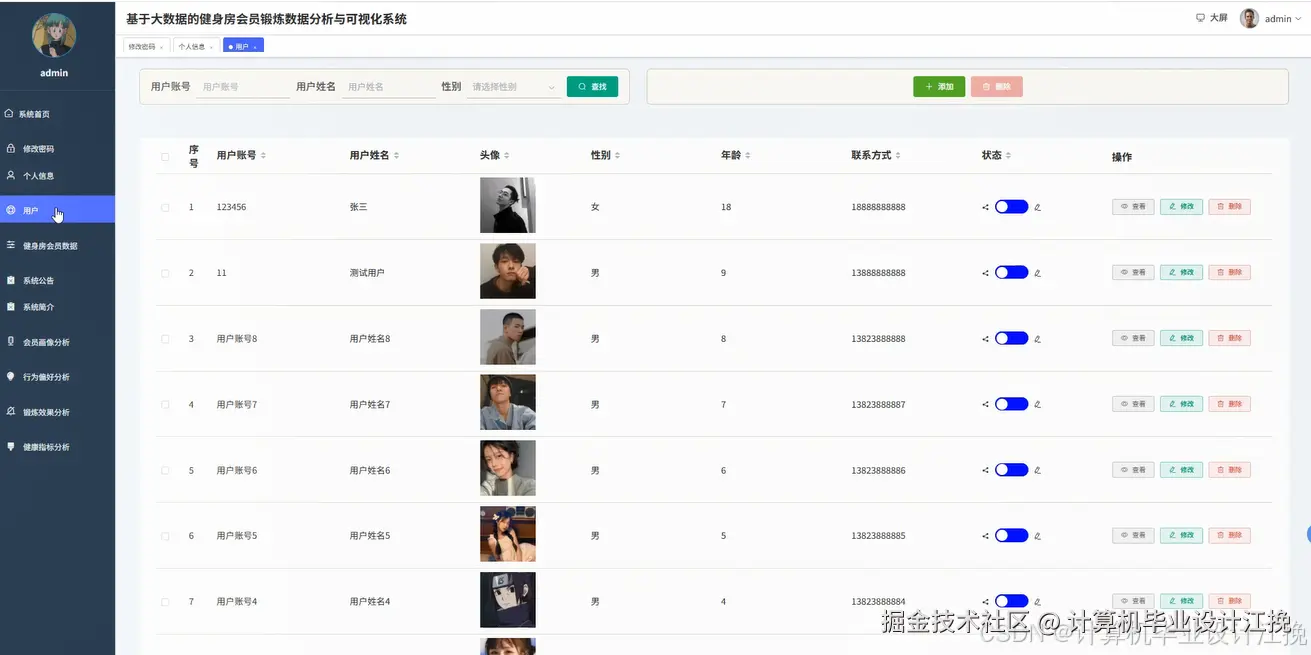This screenshot has height=655, width=1311.
Task: Close the active 用户 tab with its x
Action: pyautogui.click(x=255, y=47)
